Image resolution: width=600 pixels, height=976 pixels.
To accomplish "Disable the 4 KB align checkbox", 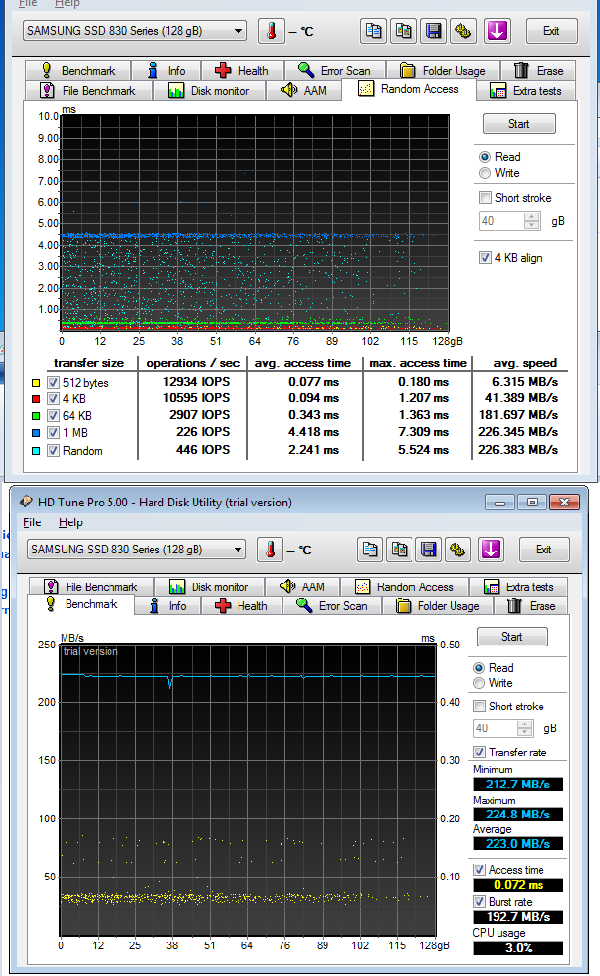I will 486,258.
